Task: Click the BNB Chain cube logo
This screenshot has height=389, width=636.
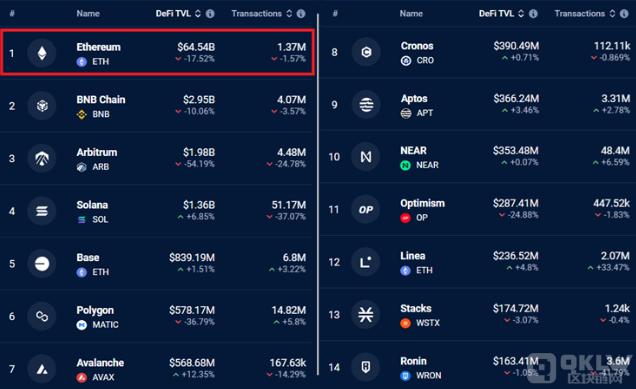Action: [42, 106]
